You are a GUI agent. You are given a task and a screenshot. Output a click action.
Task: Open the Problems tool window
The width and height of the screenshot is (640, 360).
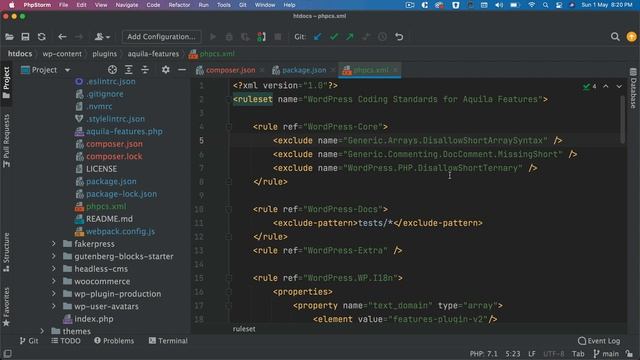pyautogui.click(x=114, y=341)
